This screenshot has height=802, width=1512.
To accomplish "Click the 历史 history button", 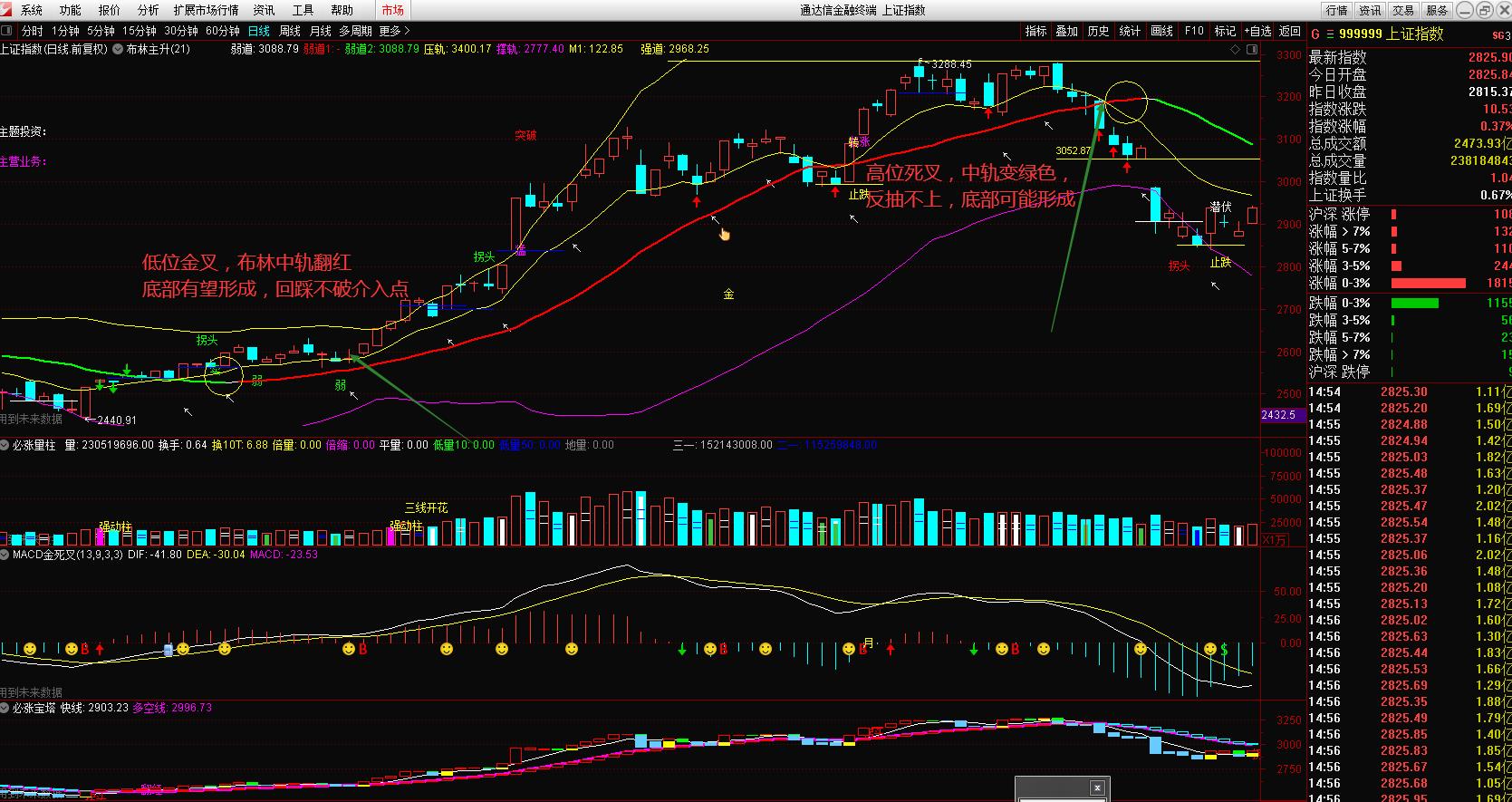I will (1099, 31).
